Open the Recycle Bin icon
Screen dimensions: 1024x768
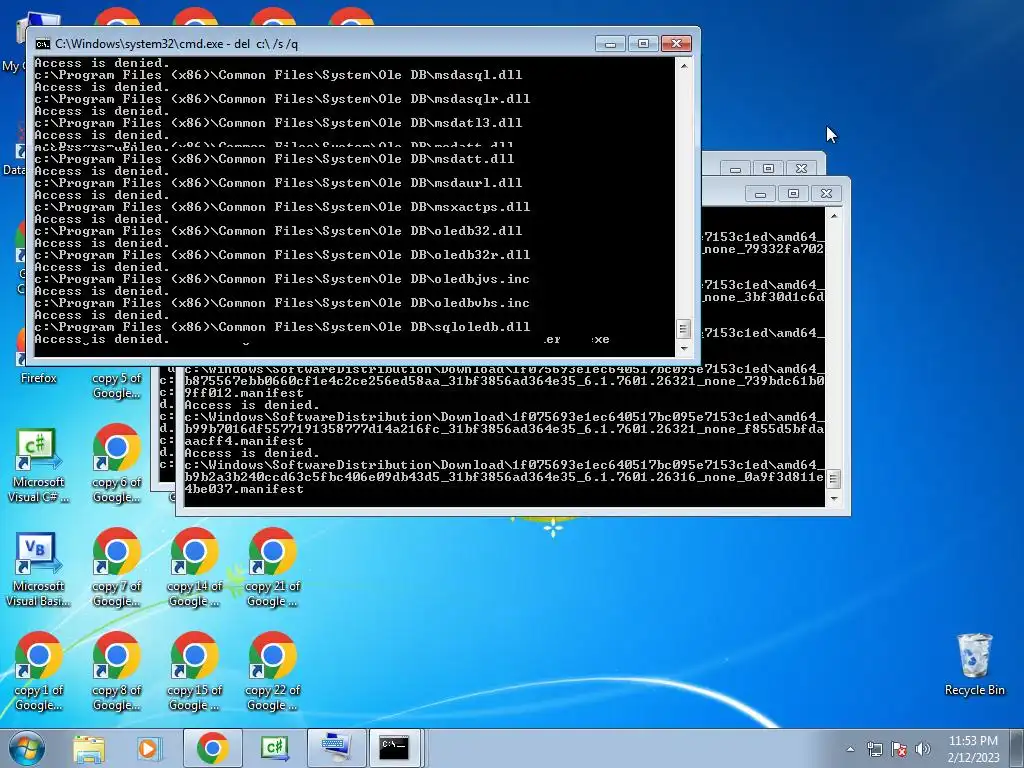point(974,665)
